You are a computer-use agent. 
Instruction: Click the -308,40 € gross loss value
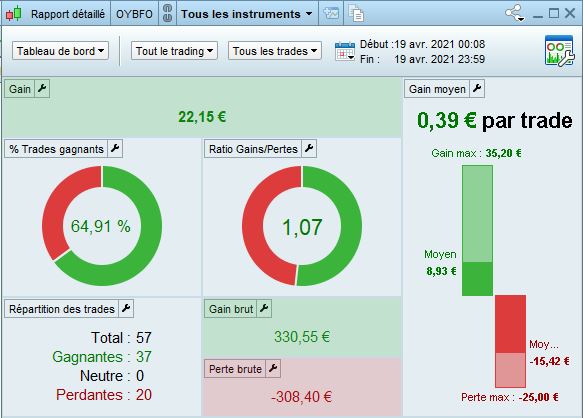301,396
